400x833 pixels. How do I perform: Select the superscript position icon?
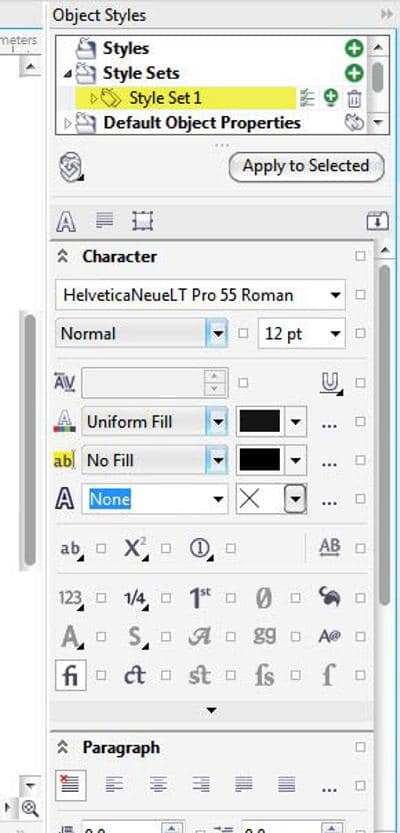(x=135, y=549)
